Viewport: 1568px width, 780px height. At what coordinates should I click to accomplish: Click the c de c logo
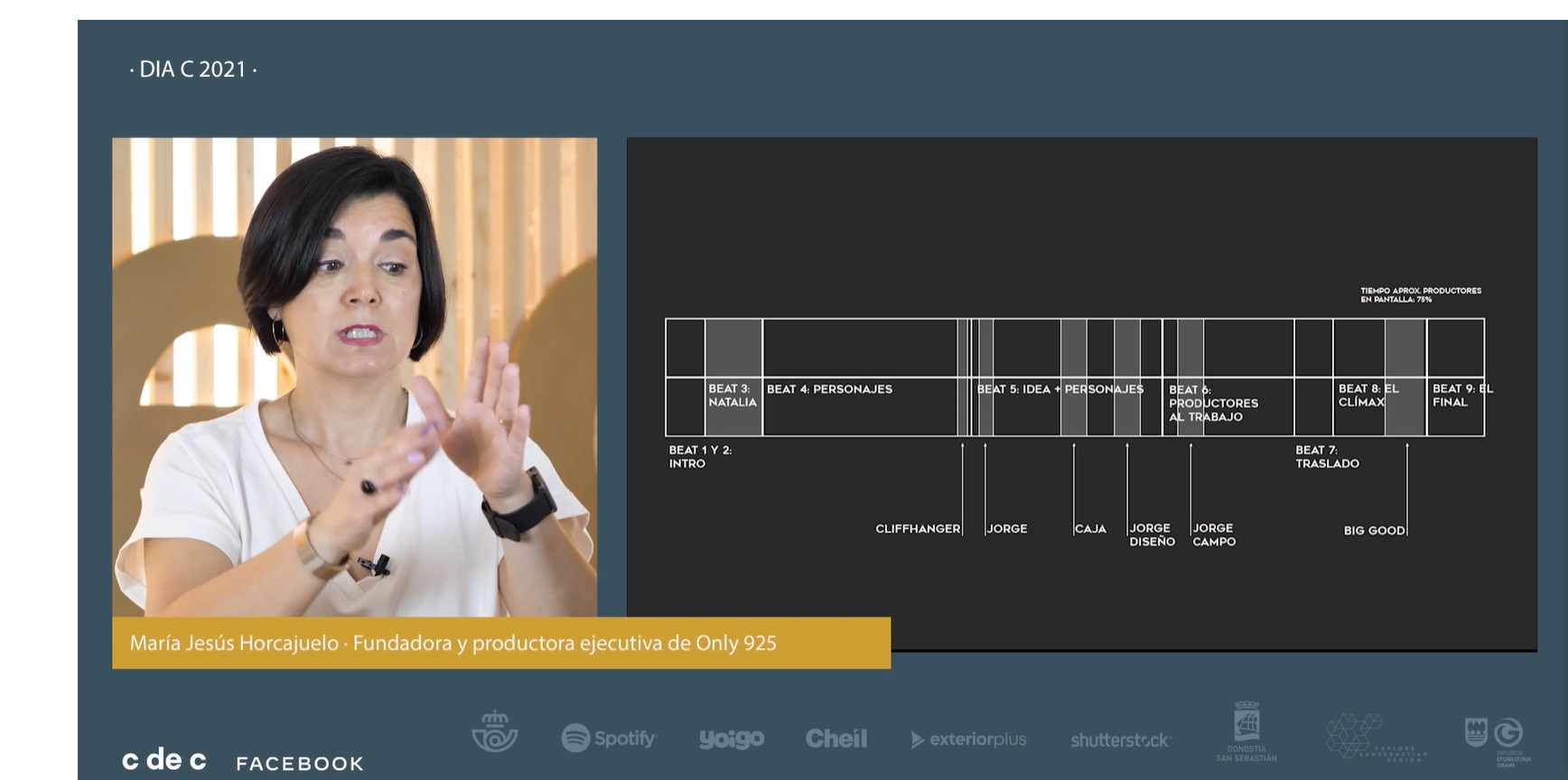point(164,760)
